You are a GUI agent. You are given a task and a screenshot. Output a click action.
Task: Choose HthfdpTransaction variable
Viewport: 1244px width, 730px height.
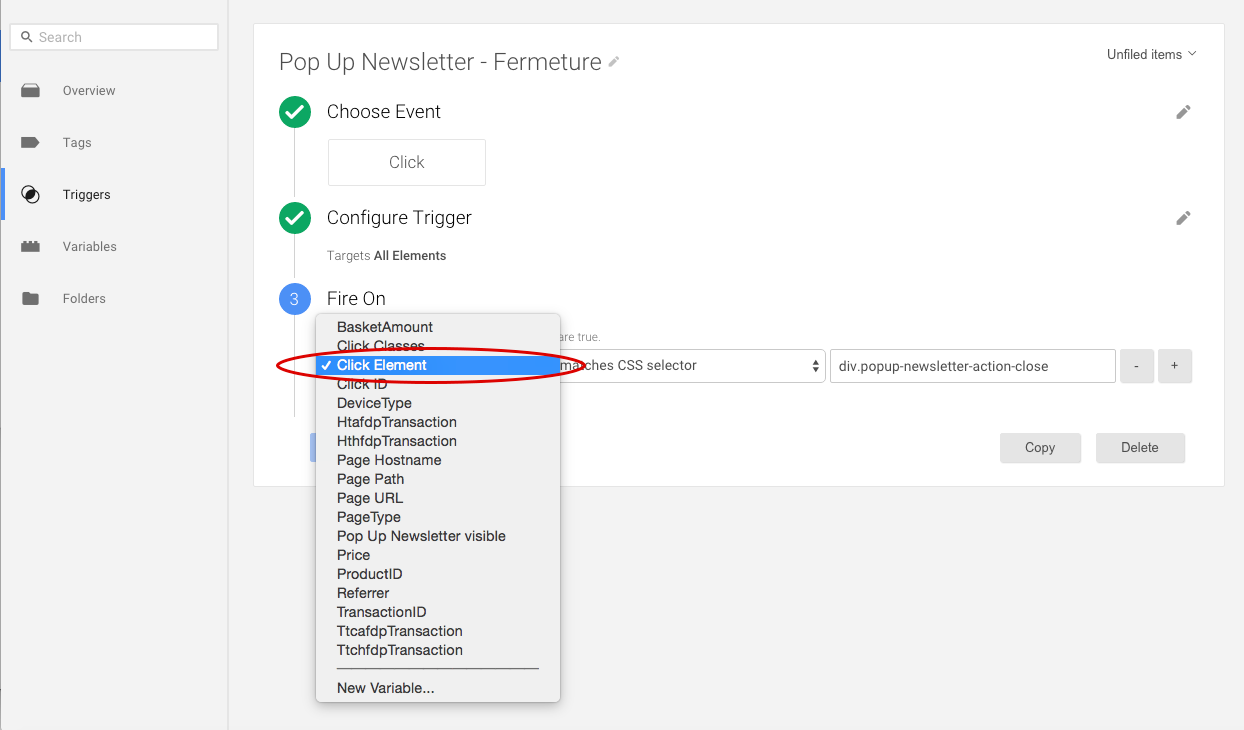438,441
